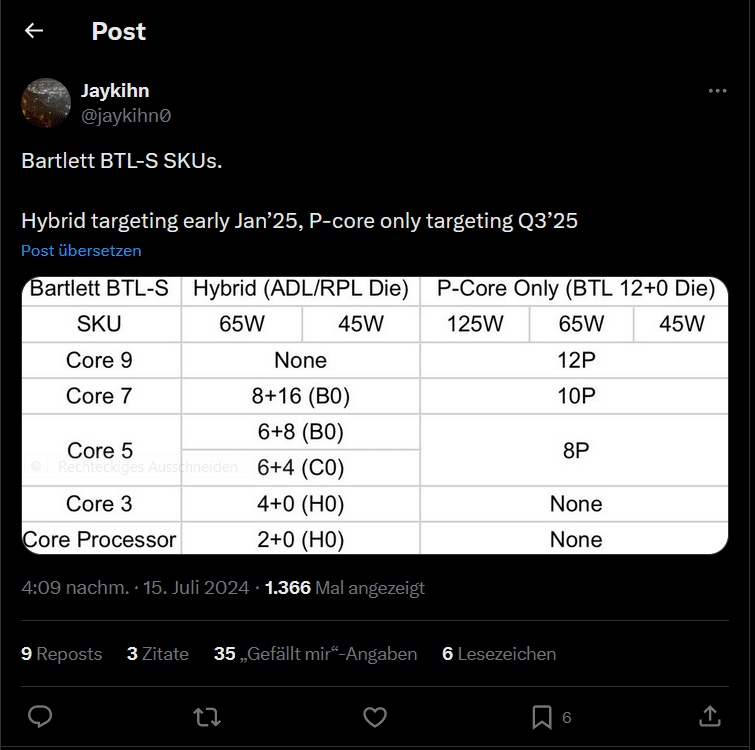Click the 'Post' header title
Viewport: 755px width, 750px height.
tap(119, 31)
